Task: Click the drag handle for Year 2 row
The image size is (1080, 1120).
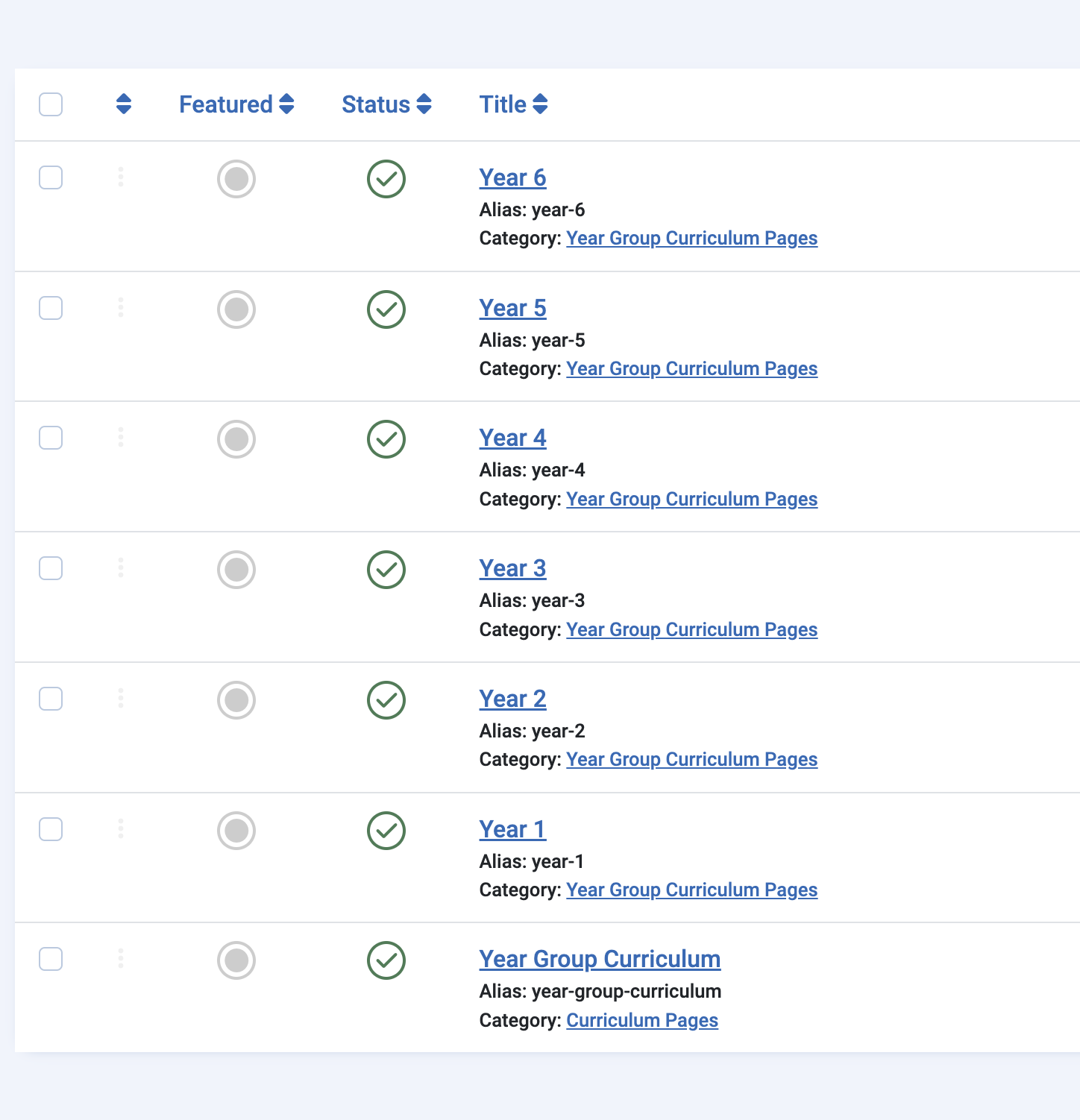Action: [x=121, y=699]
